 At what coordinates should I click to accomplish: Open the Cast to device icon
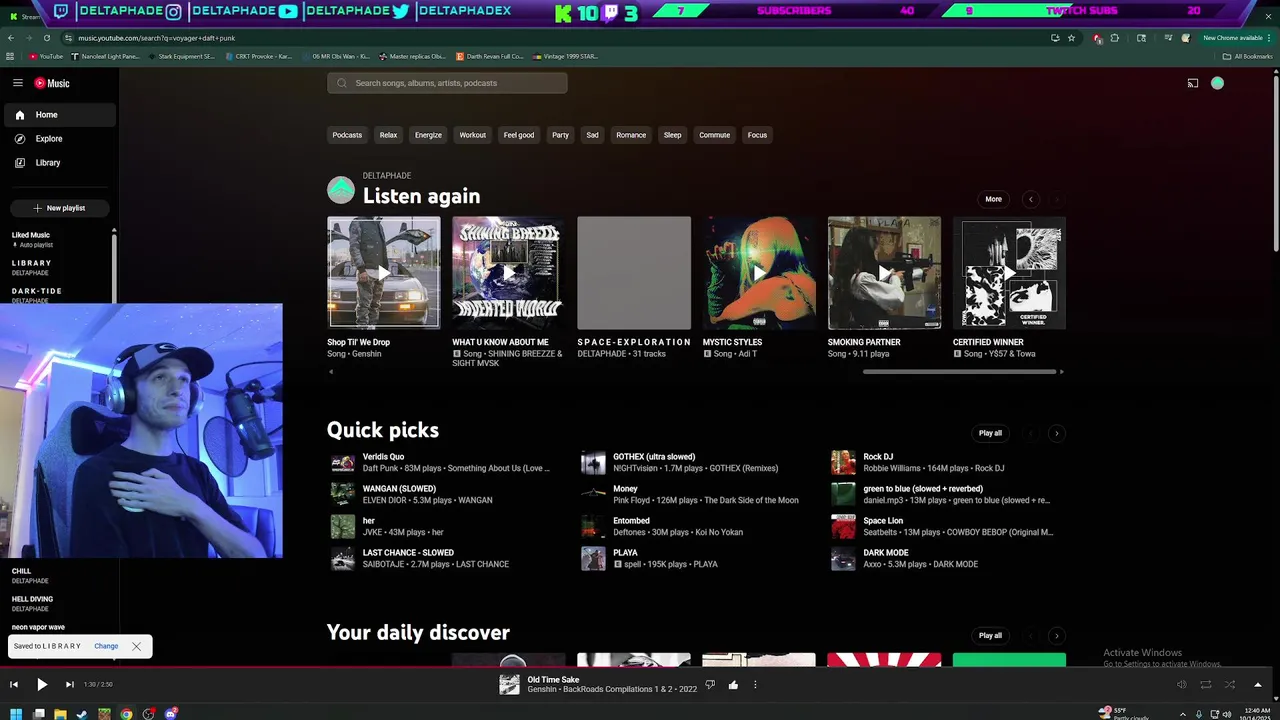(1193, 83)
